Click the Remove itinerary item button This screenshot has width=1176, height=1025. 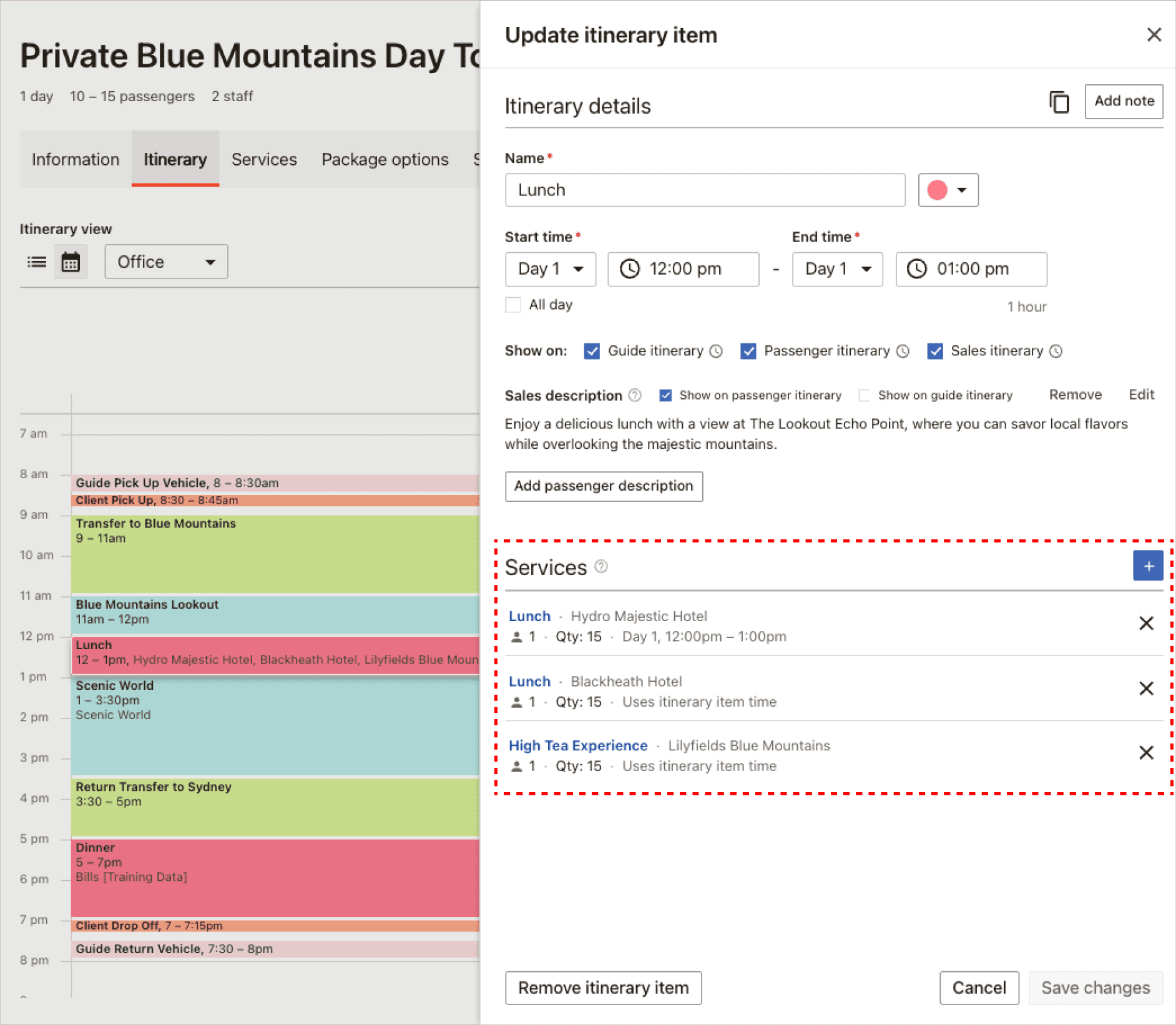coord(603,988)
